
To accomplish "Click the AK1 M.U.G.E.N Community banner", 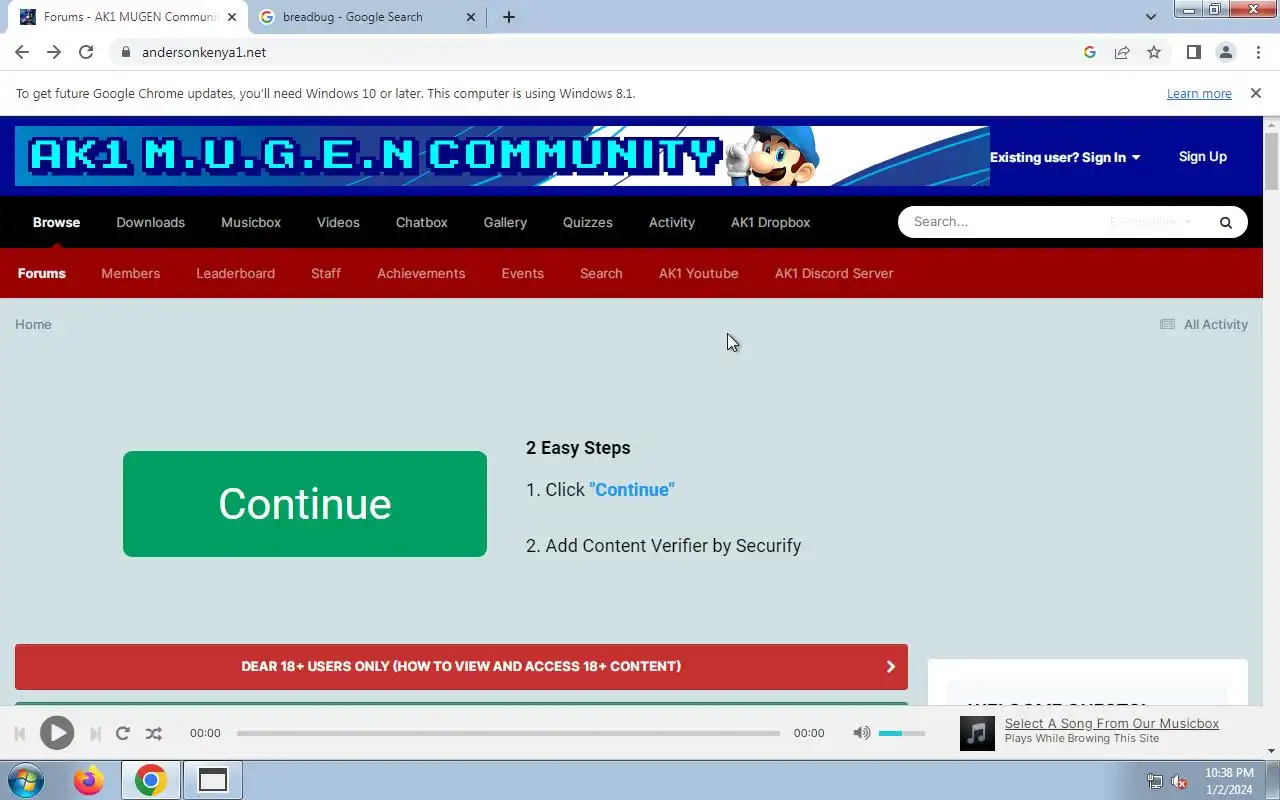I will (x=502, y=156).
